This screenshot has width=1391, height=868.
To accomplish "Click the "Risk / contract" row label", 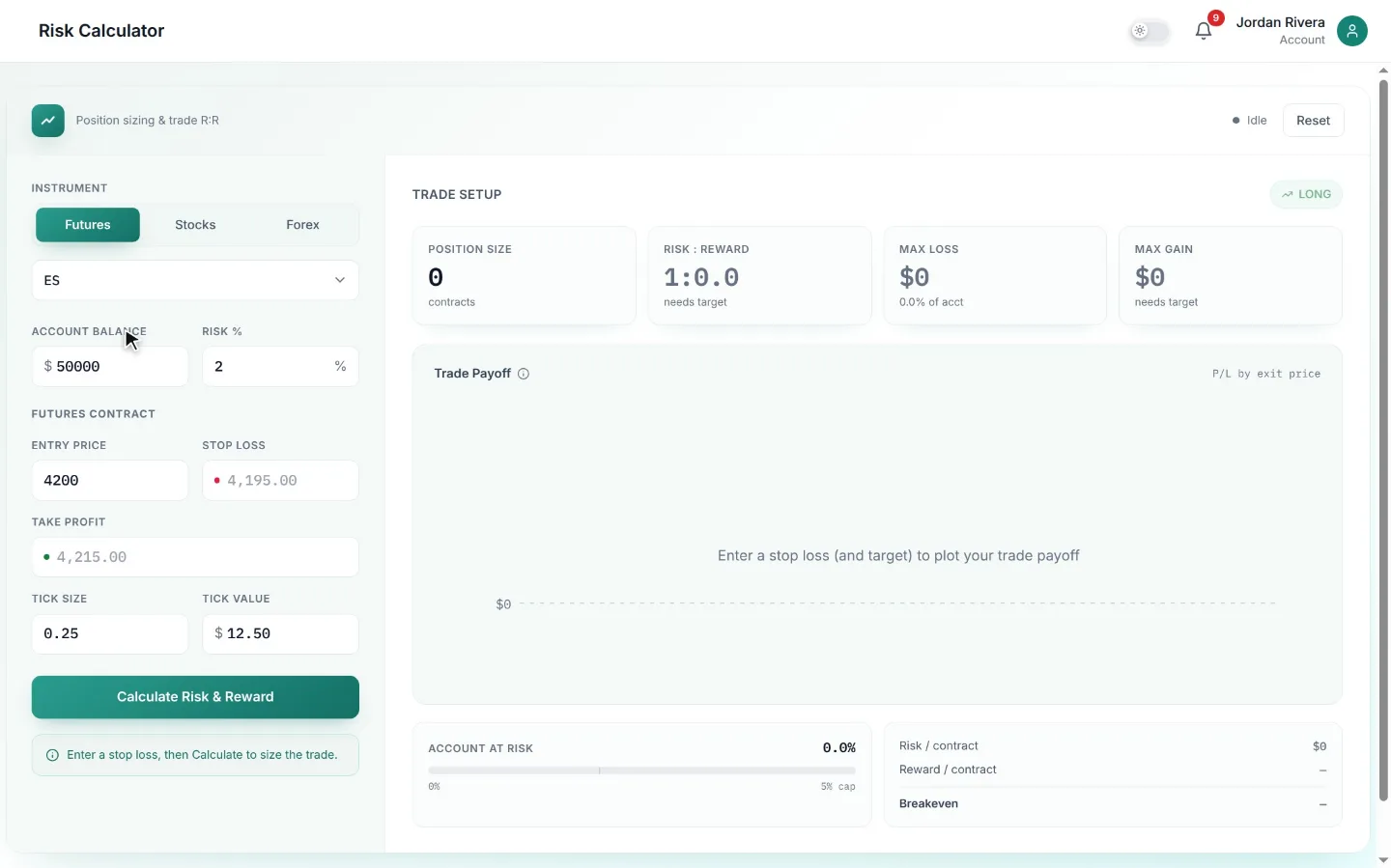I will pyautogui.click(x=939, y=746).
